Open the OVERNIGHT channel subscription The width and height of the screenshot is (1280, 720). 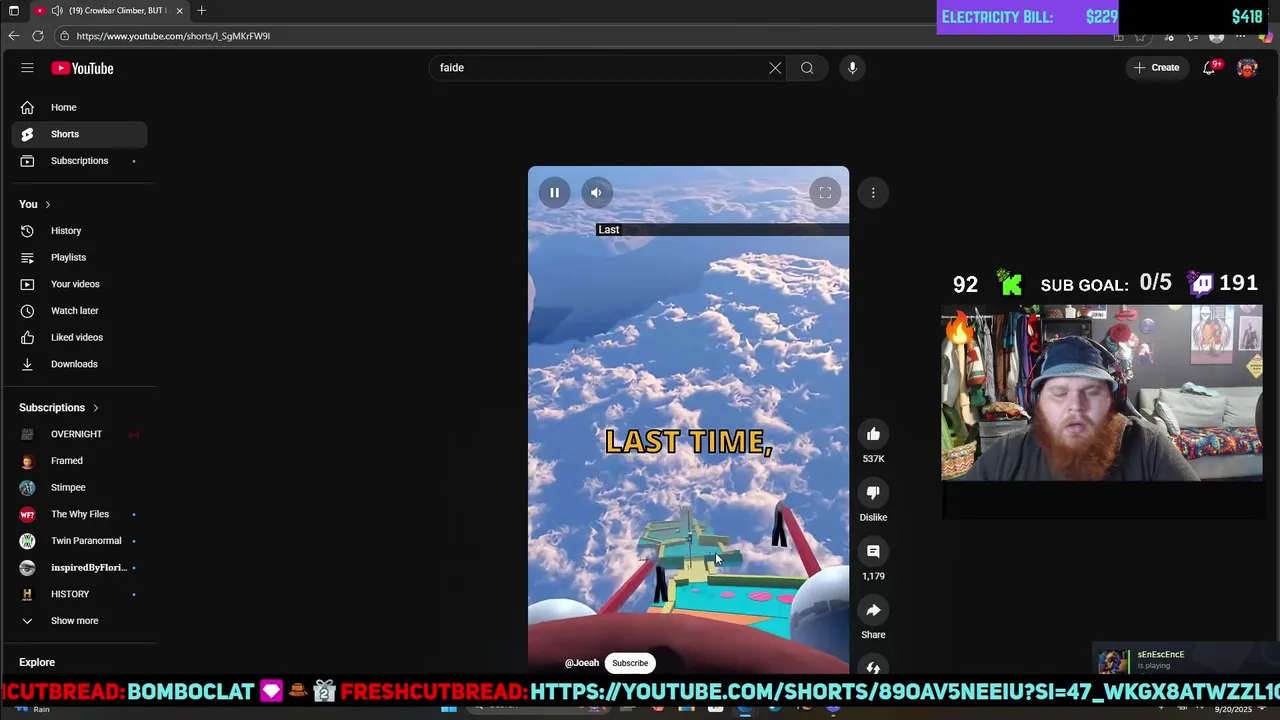[x=80, y=434]
